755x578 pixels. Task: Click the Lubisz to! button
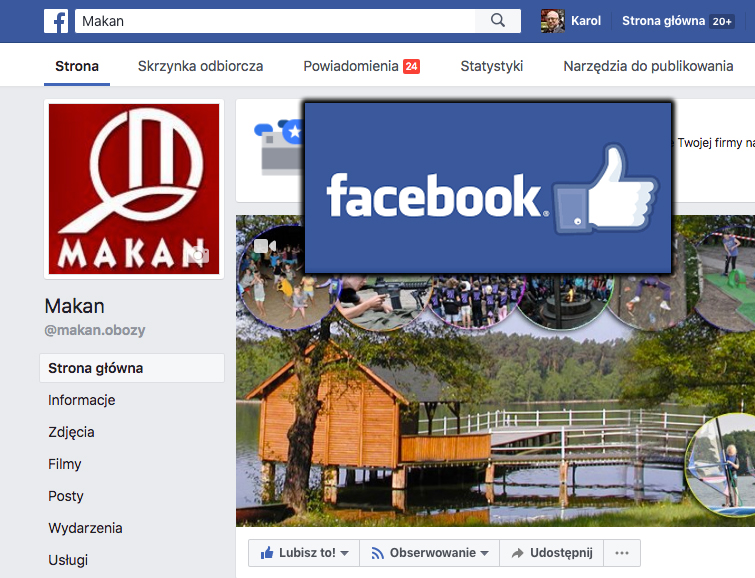tap(304, 553)
